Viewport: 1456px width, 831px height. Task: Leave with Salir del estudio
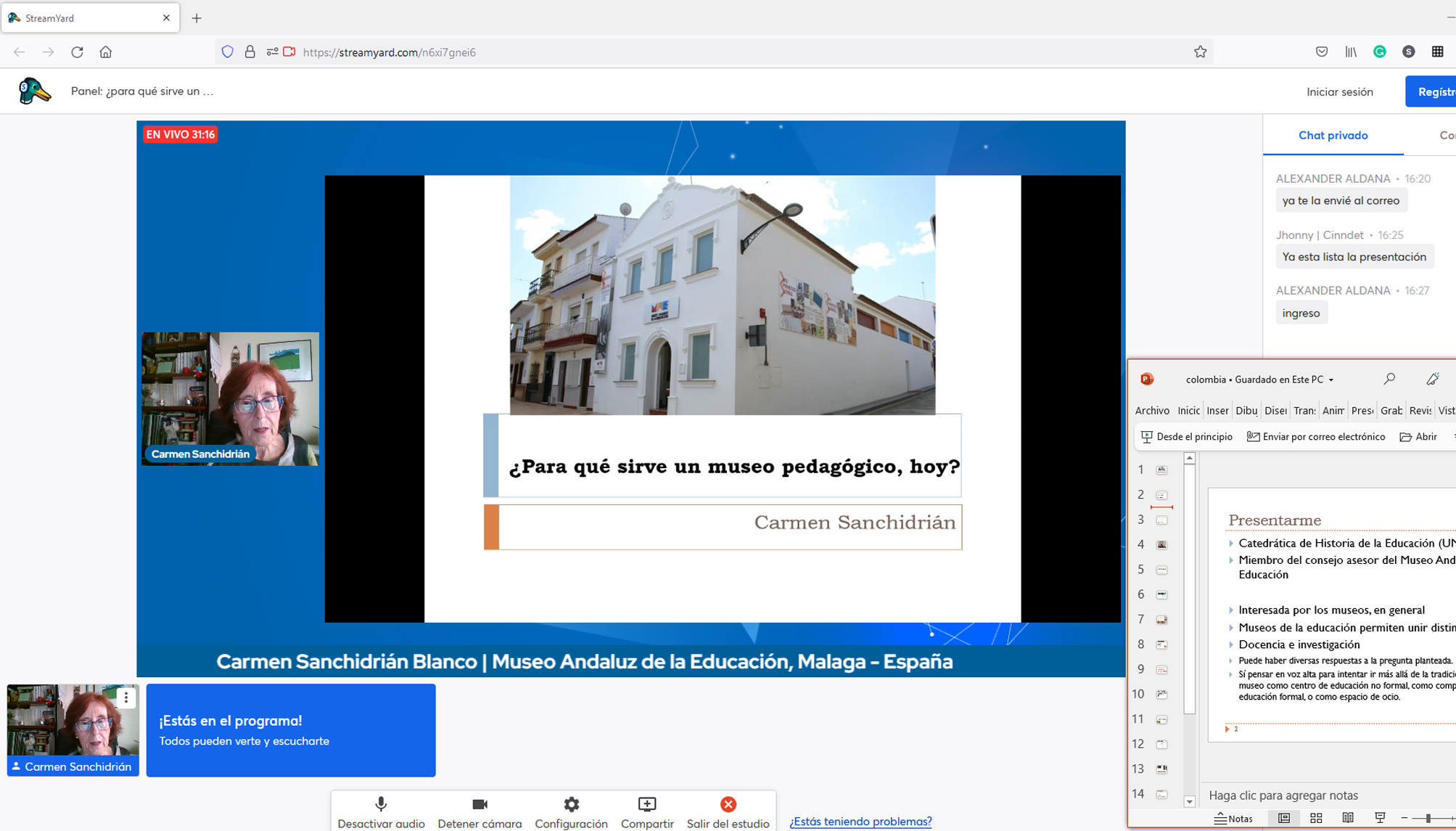click(728, 812)
